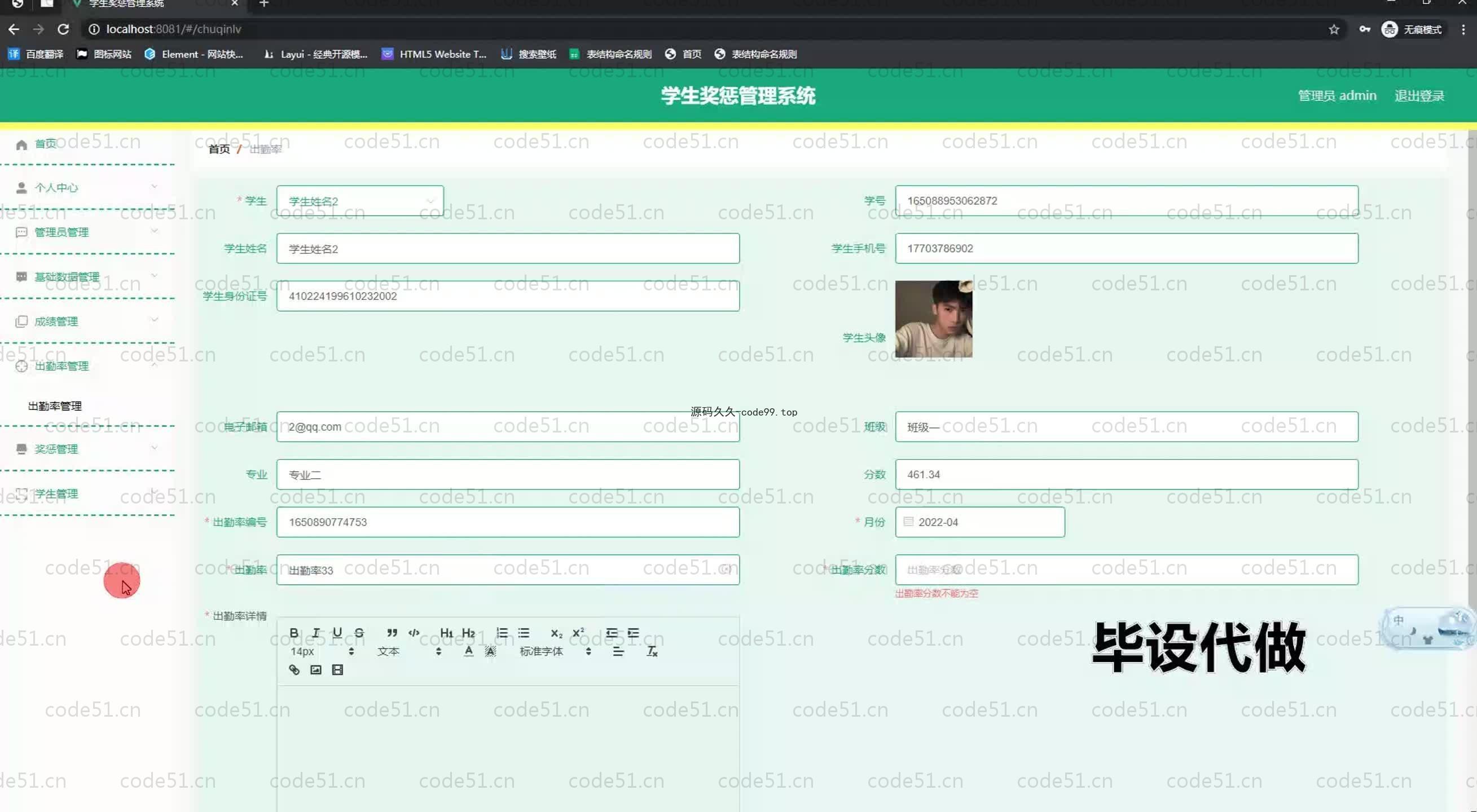The image size is (1477, 812).
Task: Click 管理员 admin account label
Action: [x=1337, y=96]
